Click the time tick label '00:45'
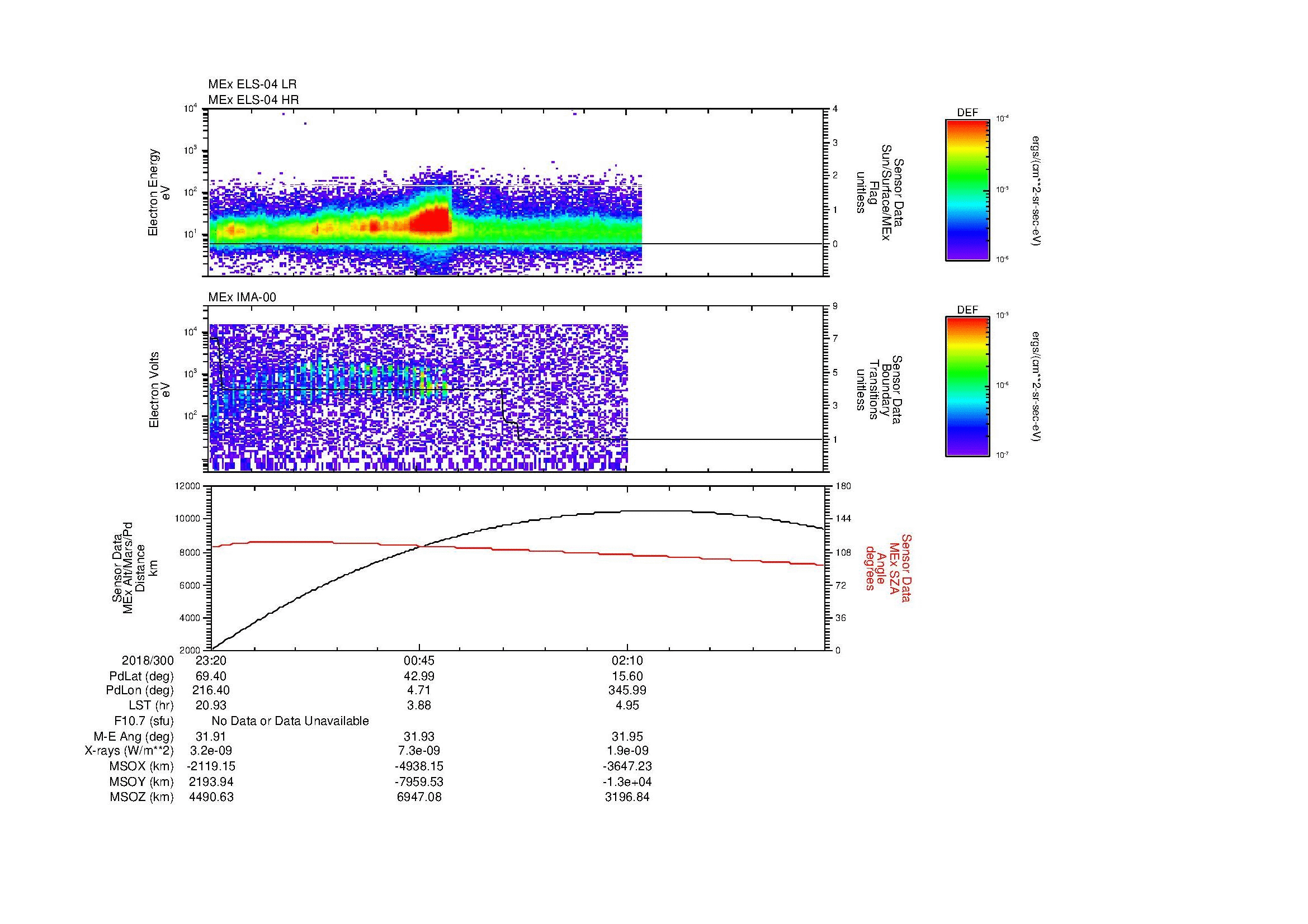This screenshot has width=1308, height=924. (419, 661)
